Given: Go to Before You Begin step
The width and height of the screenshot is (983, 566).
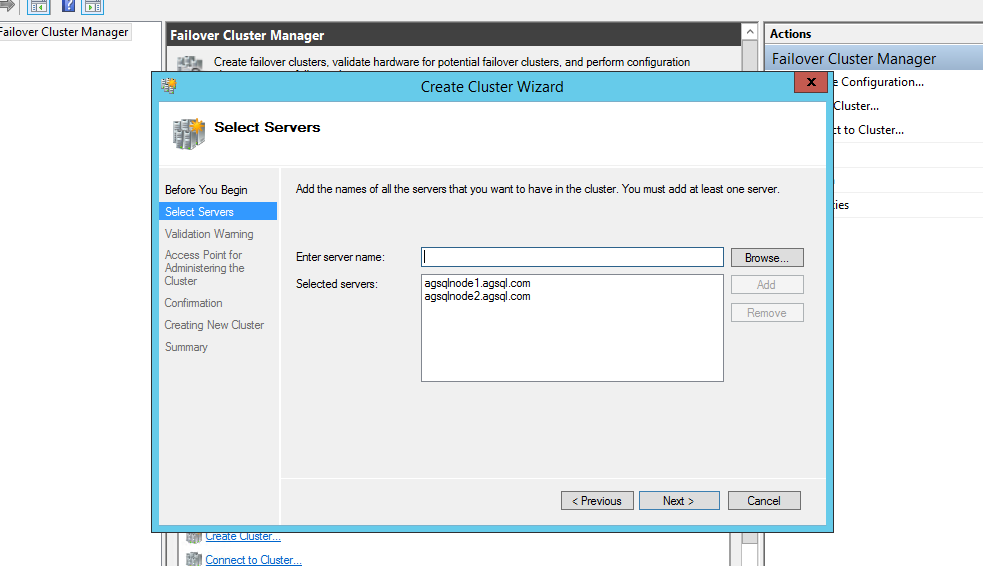Looking at the screenshot, I should (206, 190).
